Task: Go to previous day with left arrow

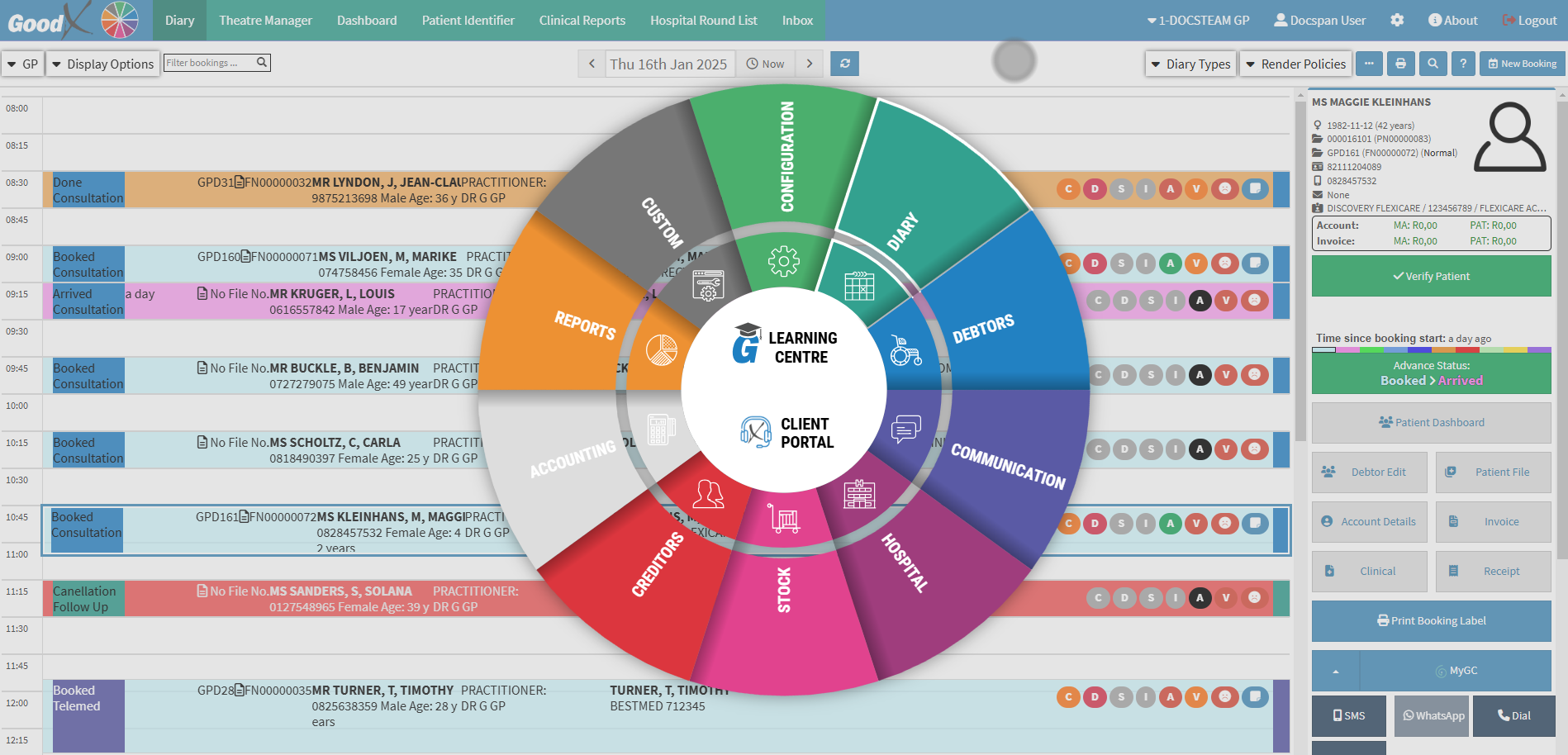Action: [x=592, y=64]
